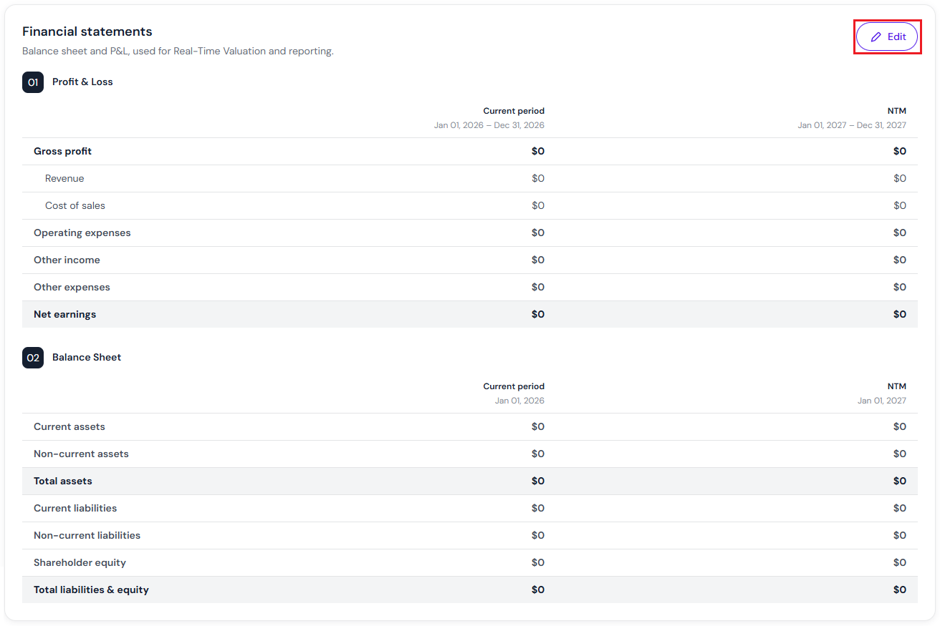The width and height of the screenshot is (940, 626).
Task: Click Shareholder equity NTM $0 value
Action: click(x=899, y=562)
